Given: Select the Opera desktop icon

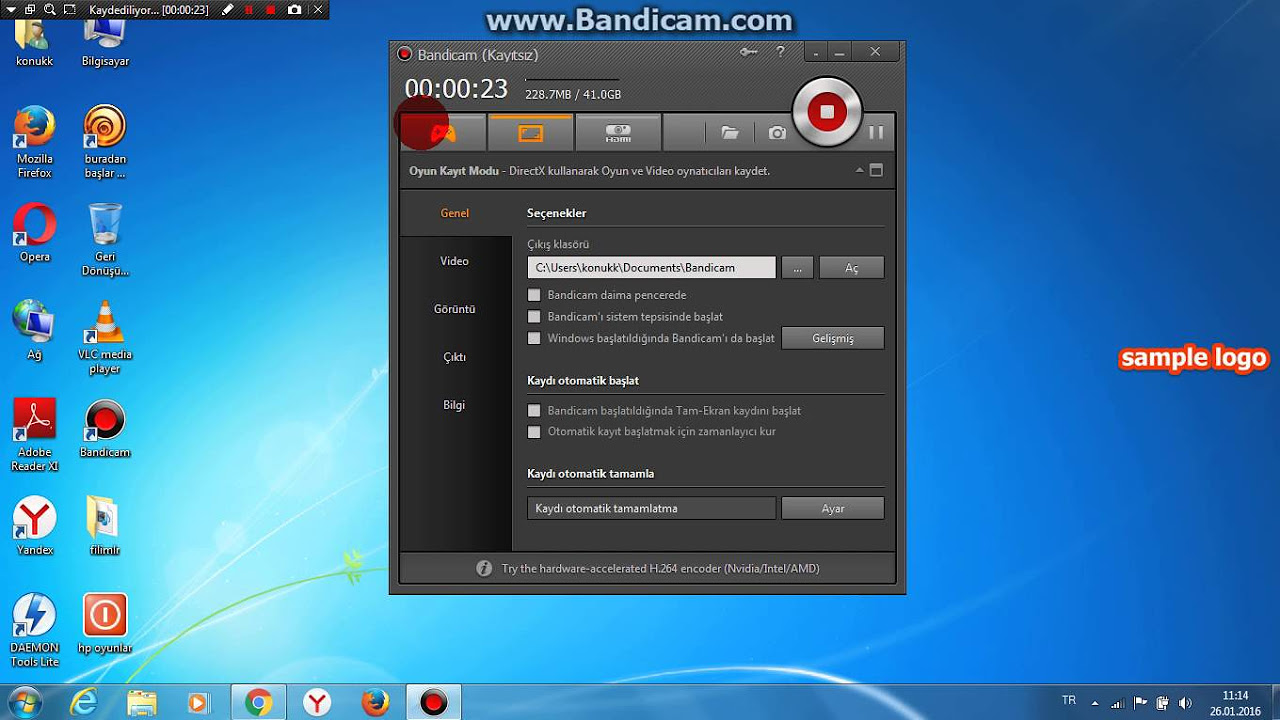Looking at the screenshot, I should (34, 233).
